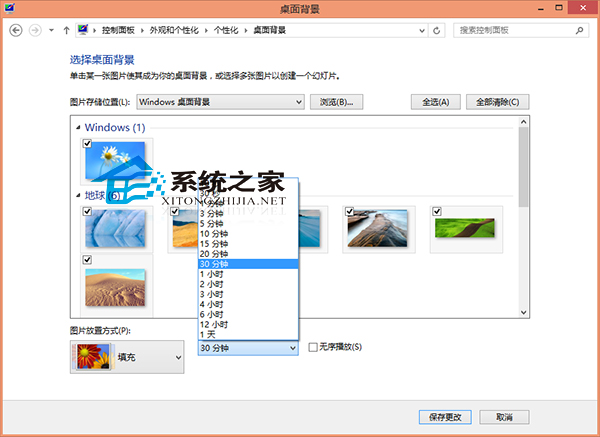Click the 取消 button
Image resolution: width=600 pixels, height=437 pixels.
click(x=504, y=417)
